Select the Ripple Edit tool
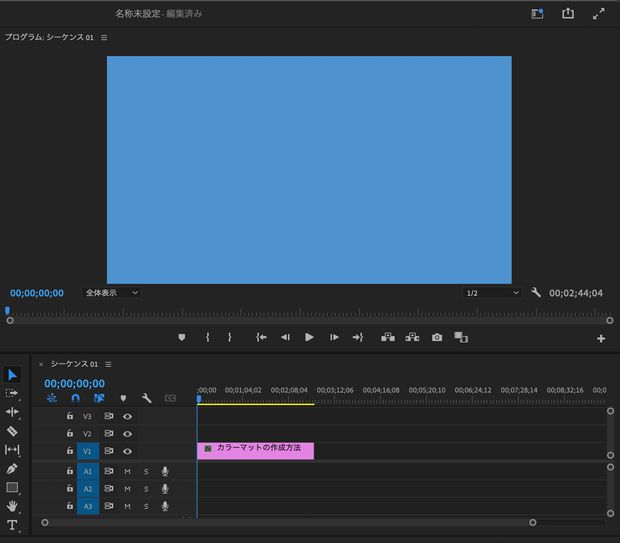The width and height of the screenshot is (620, 543). click(x=12, y=412)
